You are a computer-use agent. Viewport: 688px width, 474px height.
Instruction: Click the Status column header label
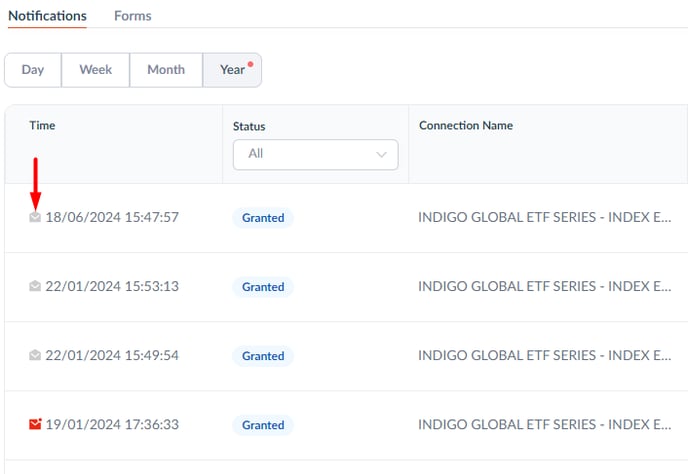pos(249,126)
